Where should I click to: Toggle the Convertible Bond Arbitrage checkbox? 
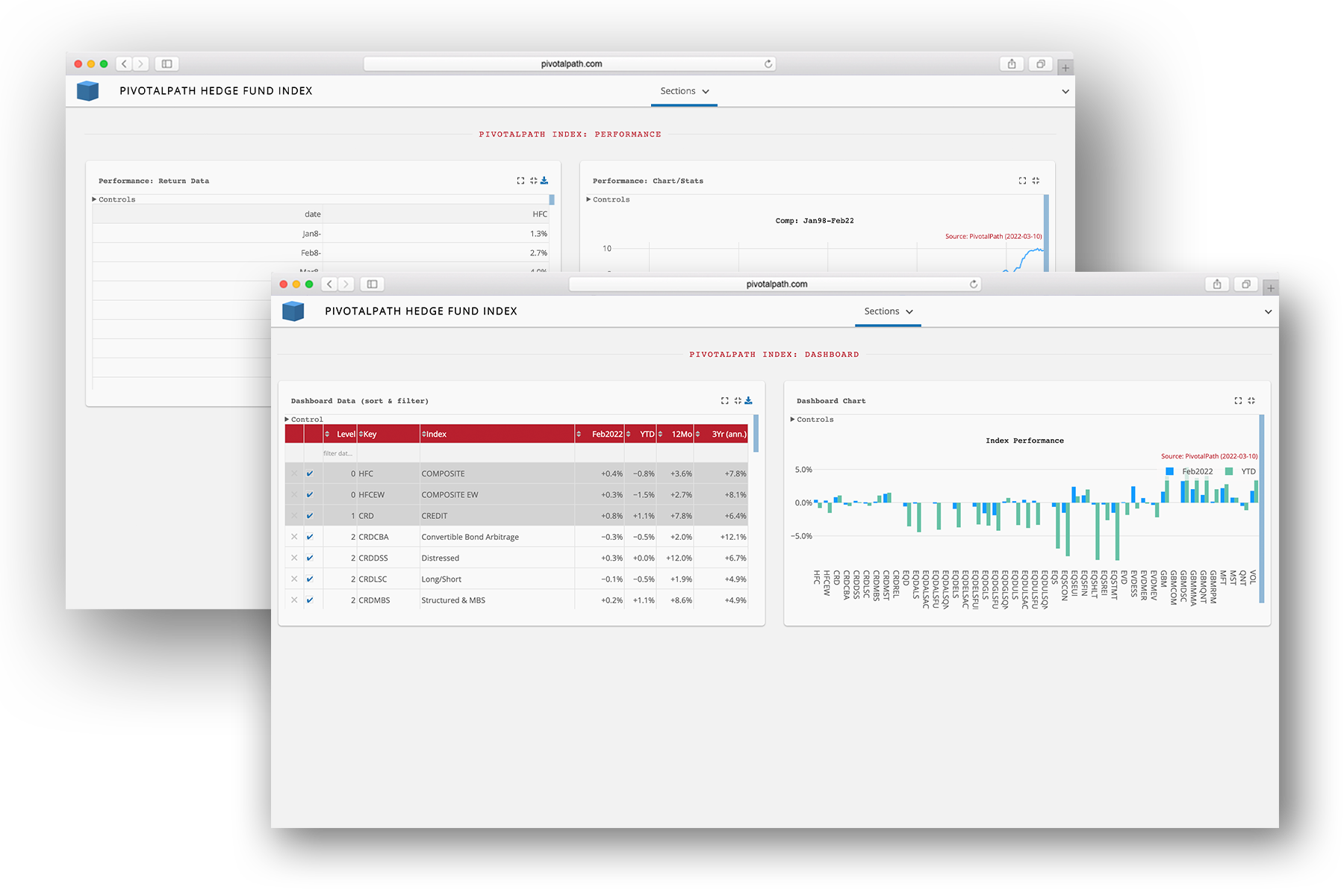click(310, 537)
